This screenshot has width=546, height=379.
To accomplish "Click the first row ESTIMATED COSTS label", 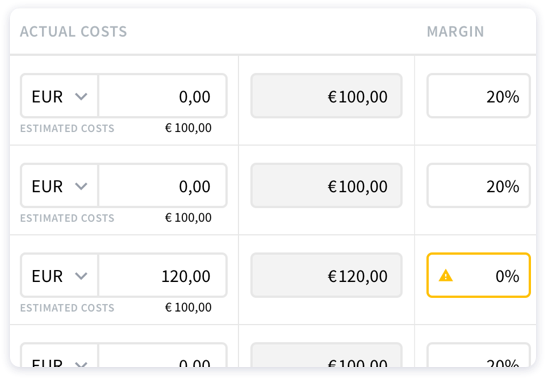I will pyautogui.click(x=67, y=129).
